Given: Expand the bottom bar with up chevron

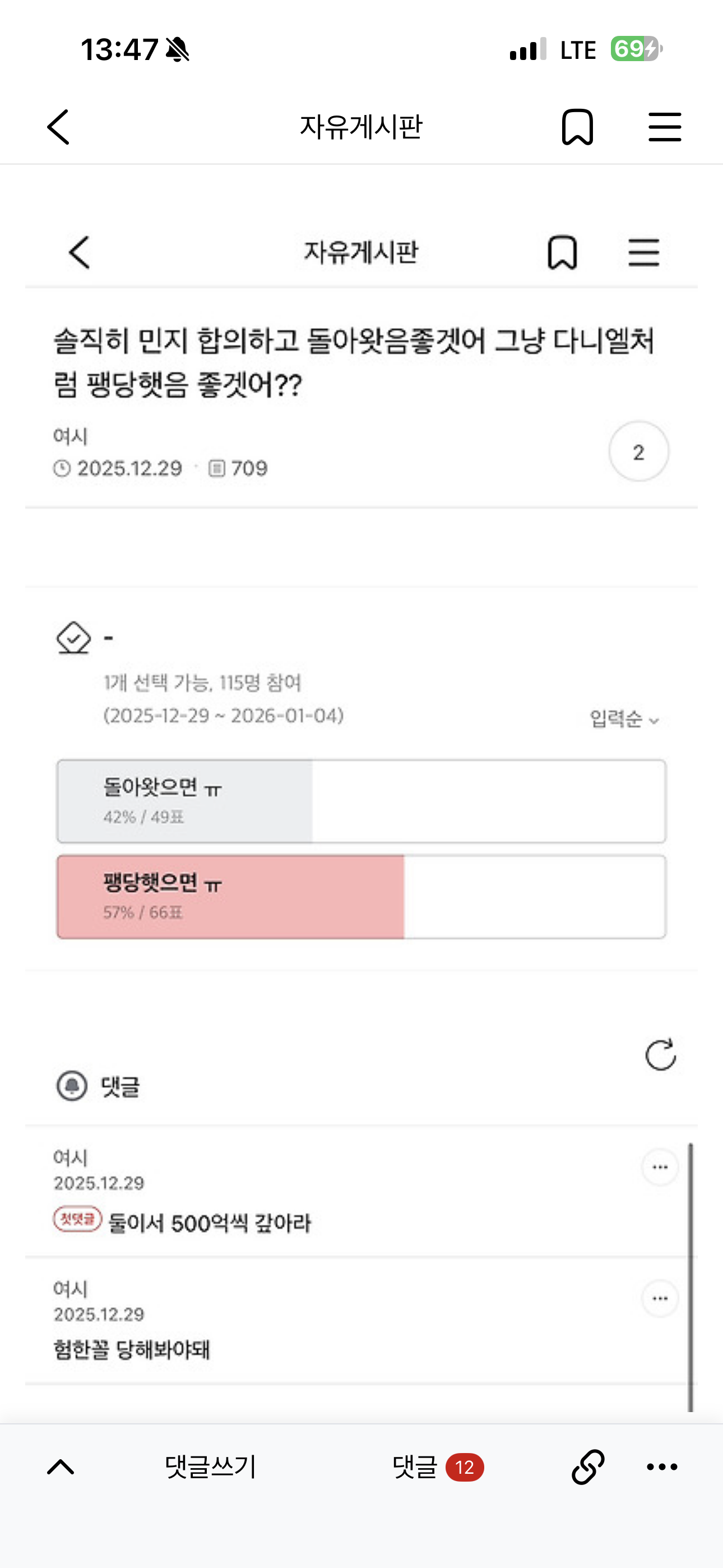Looking at the screenshot, I should pos(61,1467).
